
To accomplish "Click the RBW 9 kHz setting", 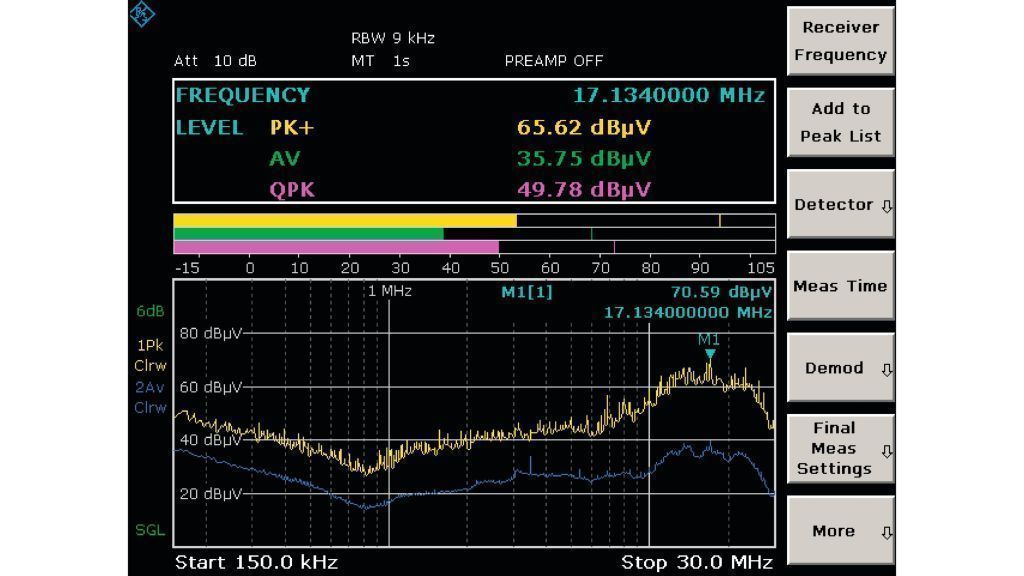I will tap(393, 39).
